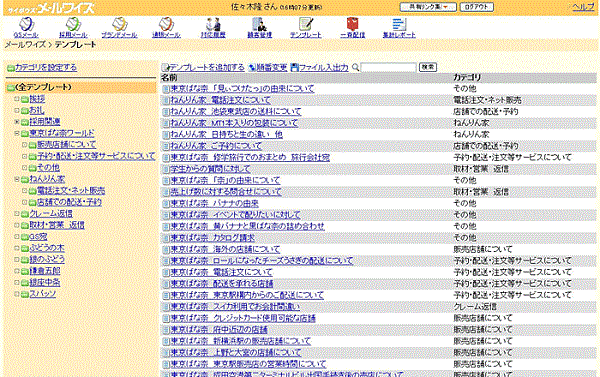Click folder icon of GS宛 category

point(25,237)
